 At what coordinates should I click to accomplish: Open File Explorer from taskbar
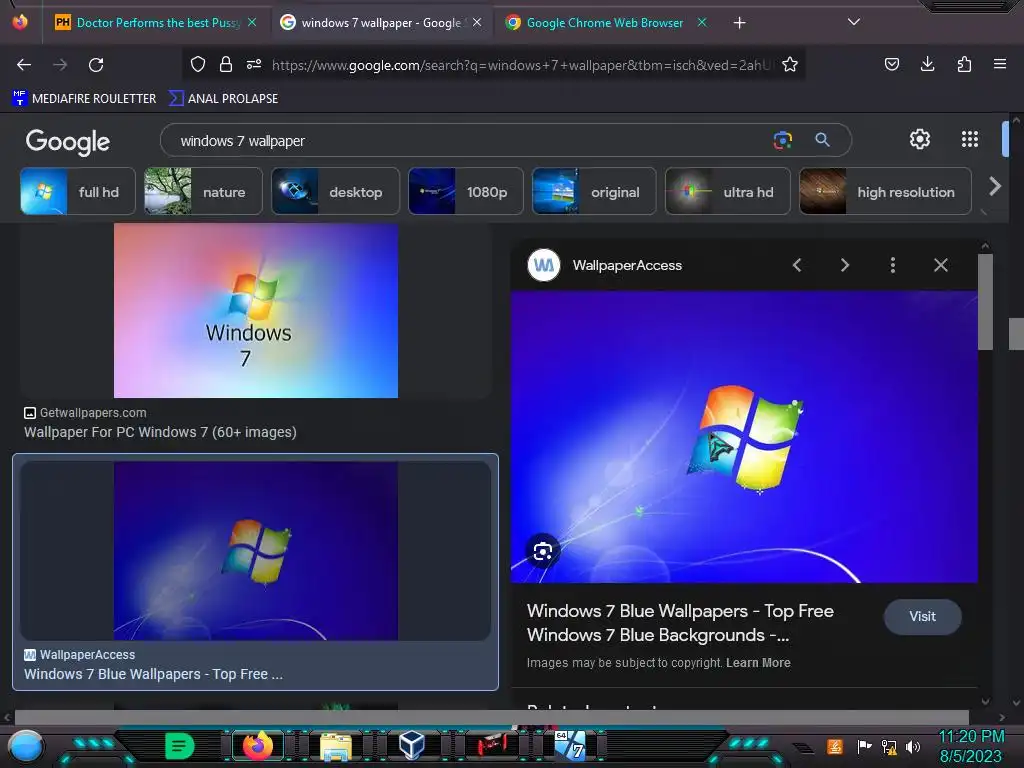pyautogui.click(x=336, y=746)
